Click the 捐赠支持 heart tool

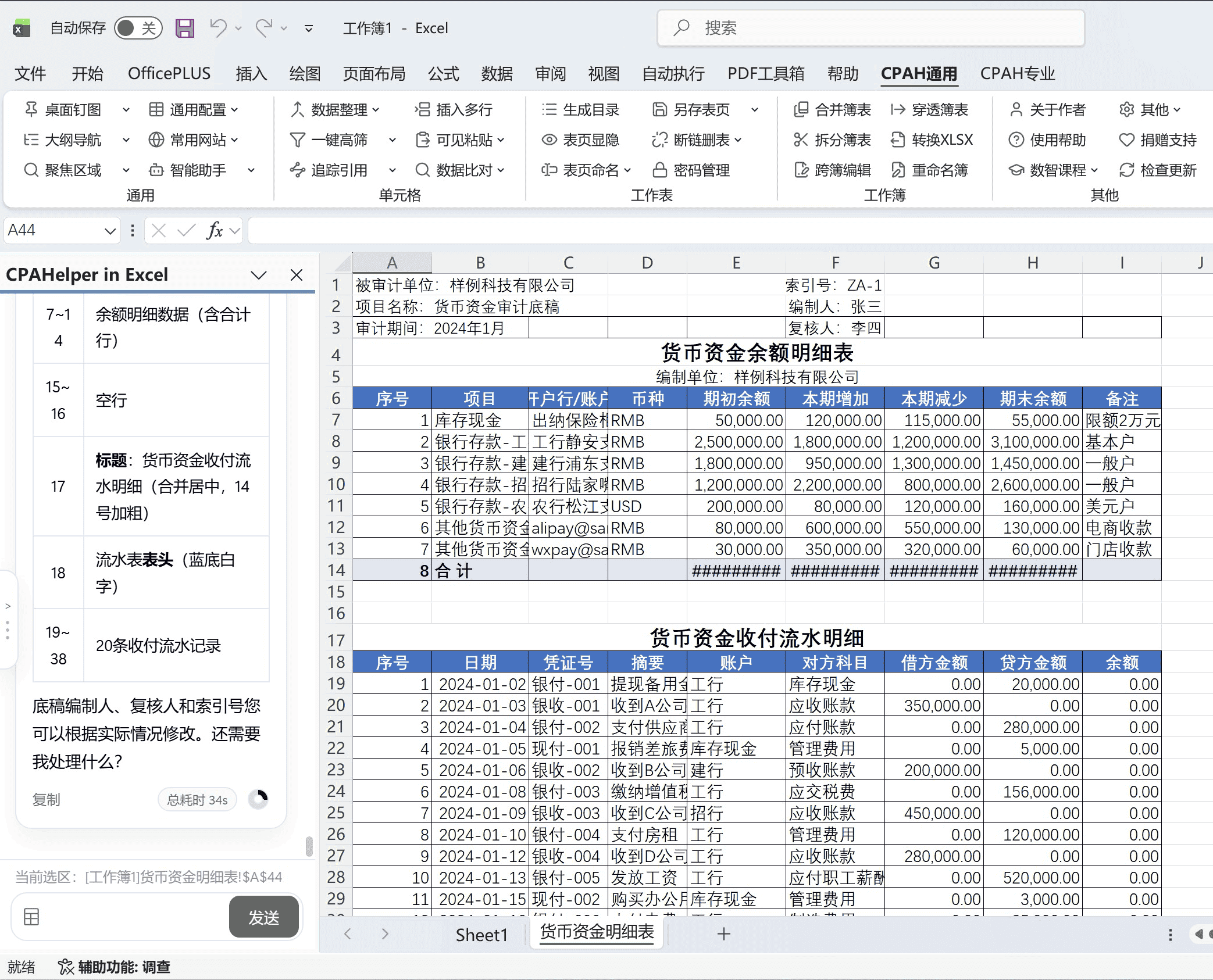(1158, 140)
